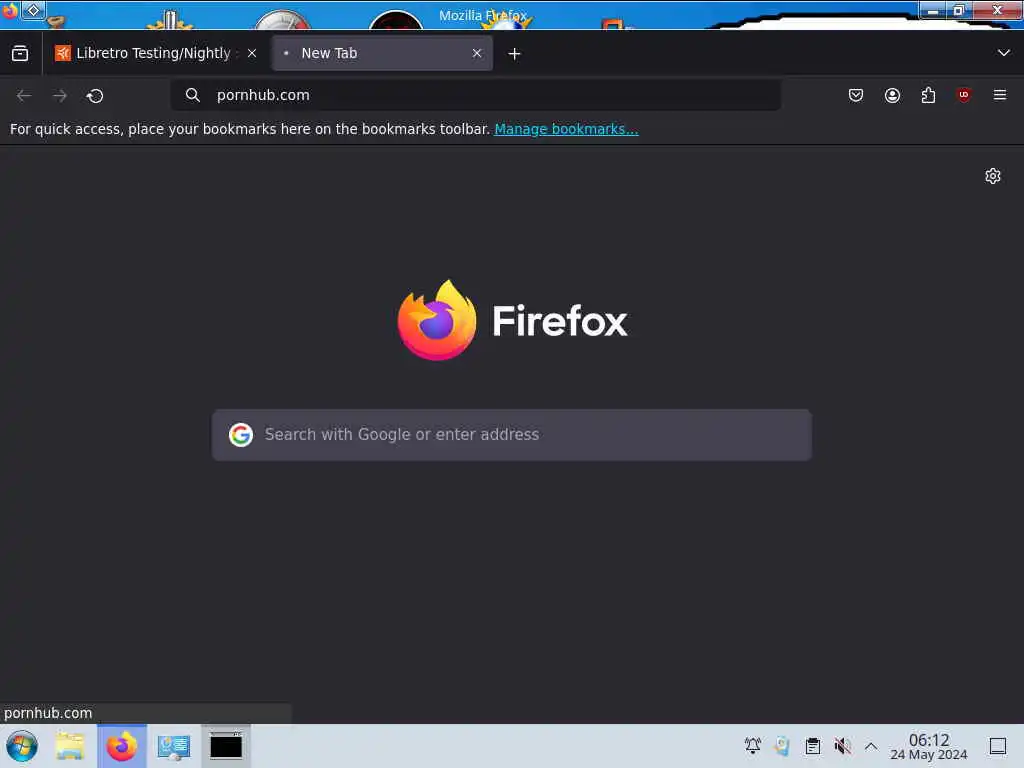The width and height of the screenshot is (1024, 768).
Task: Go forward one page
Action: (x=60, y=95)
